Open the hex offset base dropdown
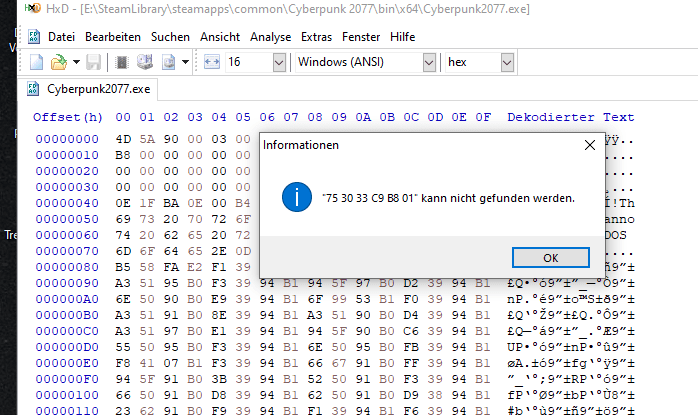This screenshot has height=415, width=698. pos(507,63)
